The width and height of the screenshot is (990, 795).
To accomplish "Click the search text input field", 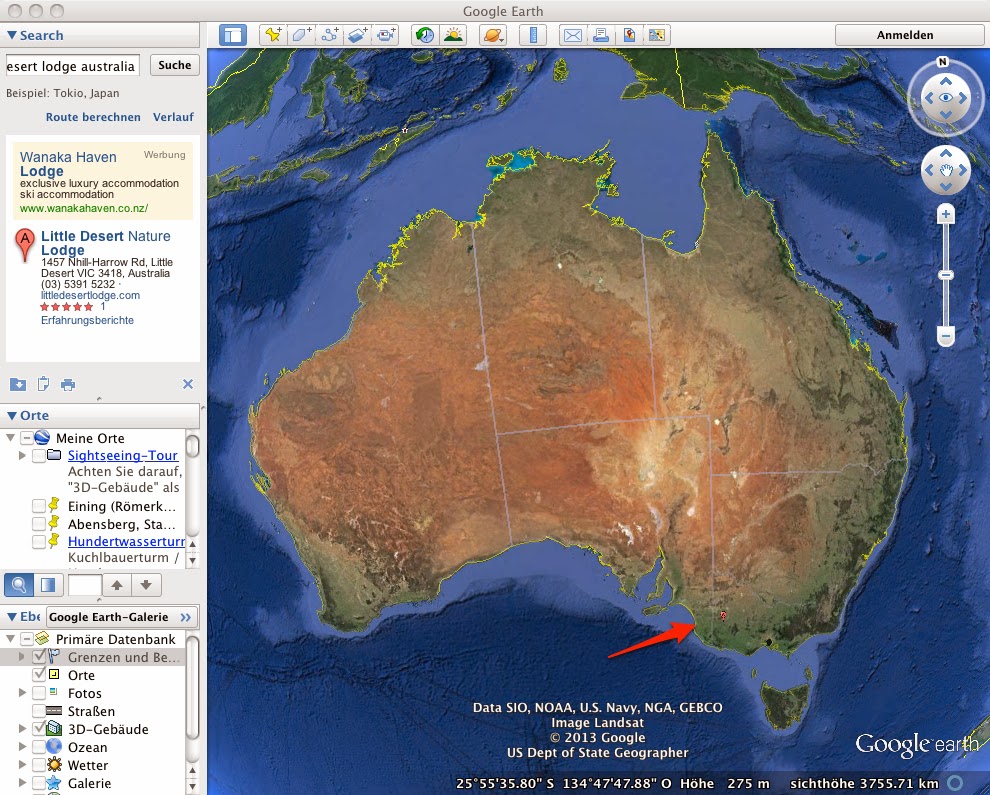I will 73,66.
